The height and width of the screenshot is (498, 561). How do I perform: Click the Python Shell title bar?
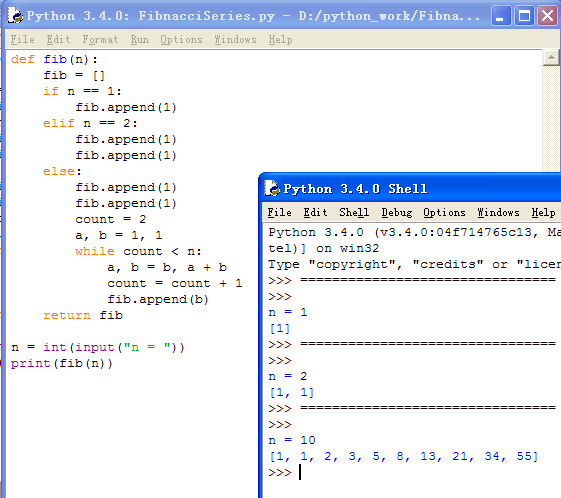tap(411, 189)
